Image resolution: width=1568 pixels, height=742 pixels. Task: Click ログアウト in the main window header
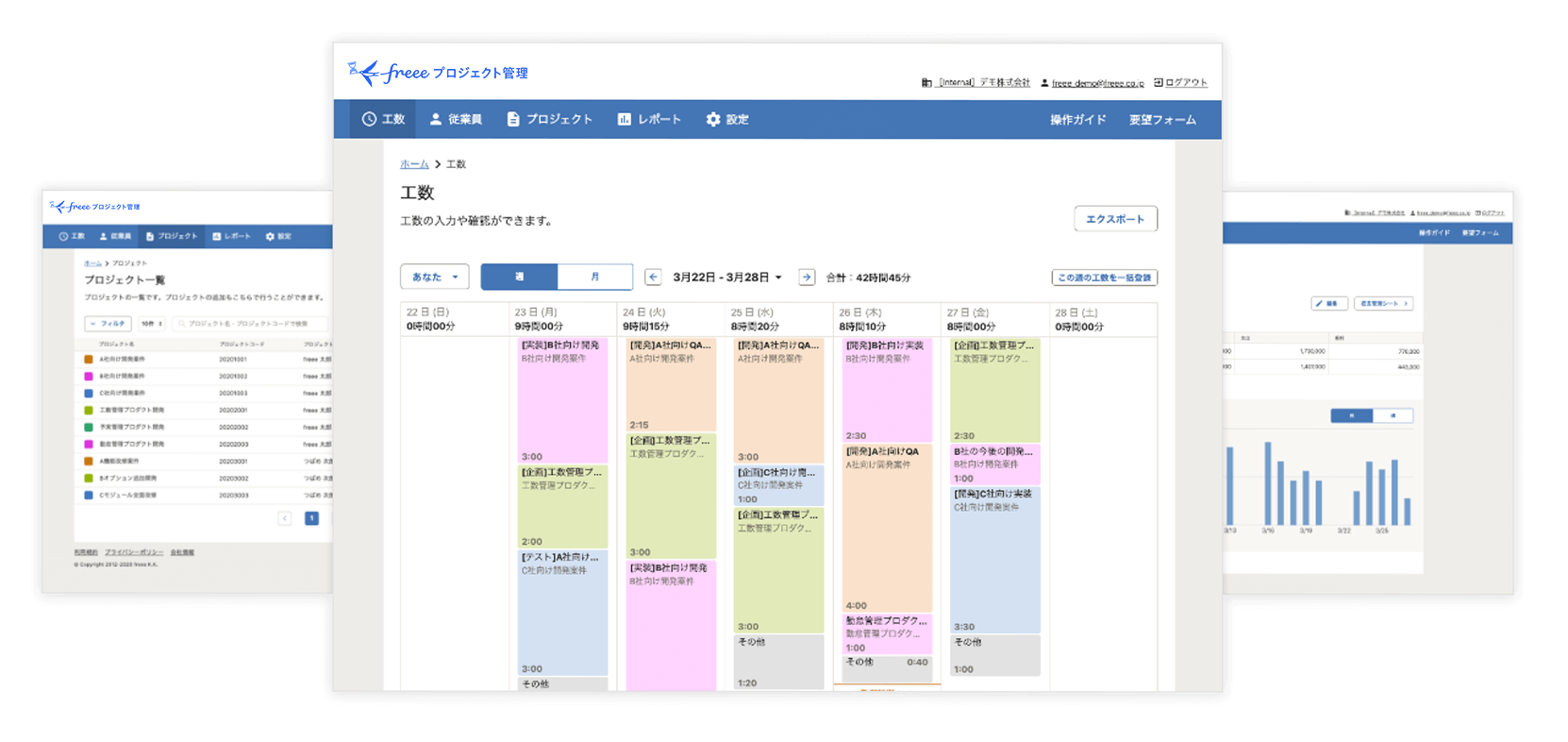pos(1180,83)
